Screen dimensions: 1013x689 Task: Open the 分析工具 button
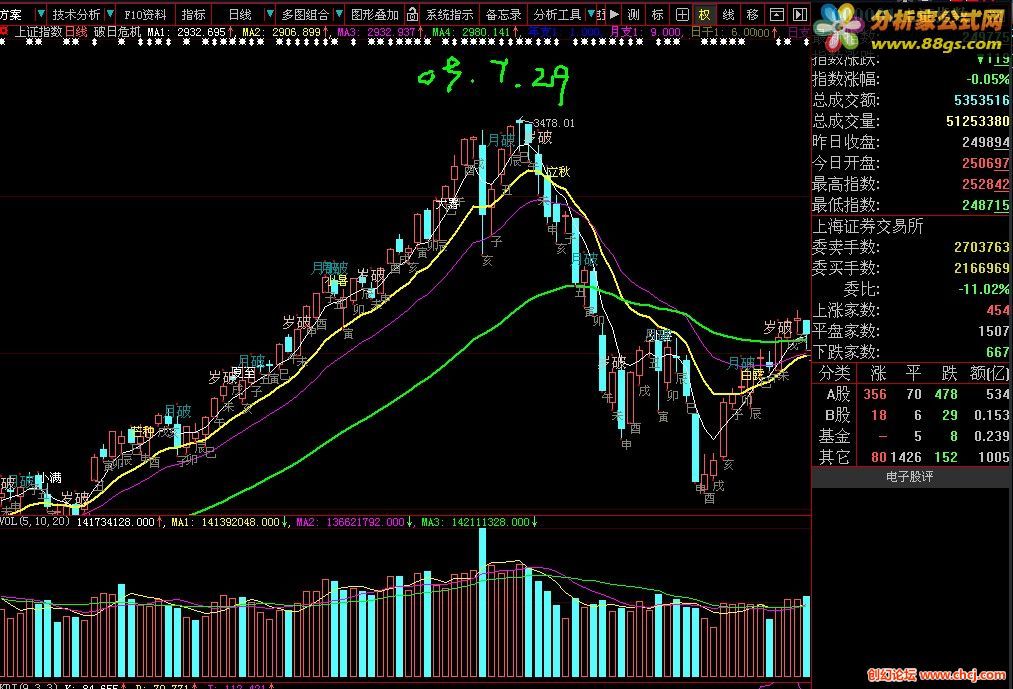[x=557, y=14]
